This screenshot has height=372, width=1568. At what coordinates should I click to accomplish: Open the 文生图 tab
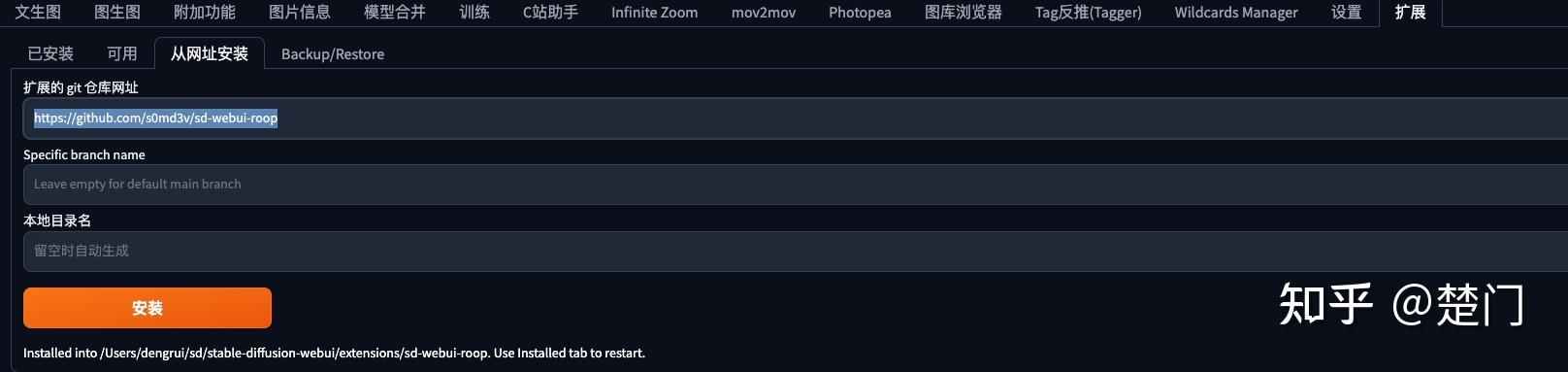tap(38, 13)
